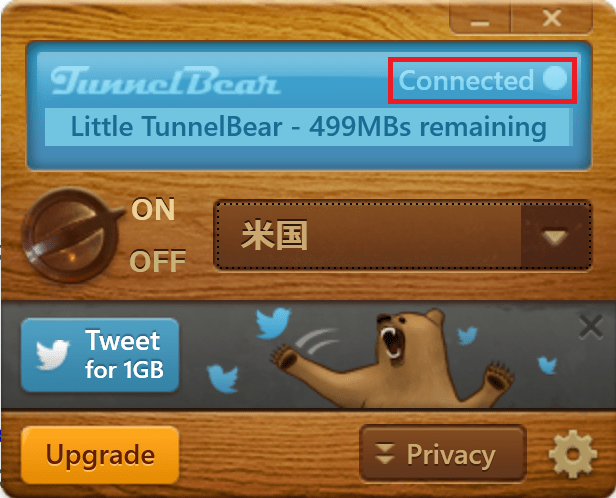Click the roaring bear illustration
Screen dimensions: 616x498
pyautogui.click(x=392, y=359)
